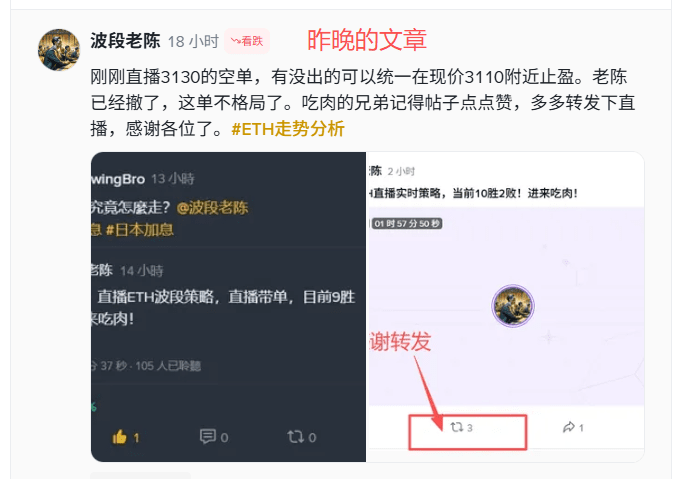Click the circular livestream host avatar
The width and height of the screenshot is (674, 479).
tap(512, 306)
